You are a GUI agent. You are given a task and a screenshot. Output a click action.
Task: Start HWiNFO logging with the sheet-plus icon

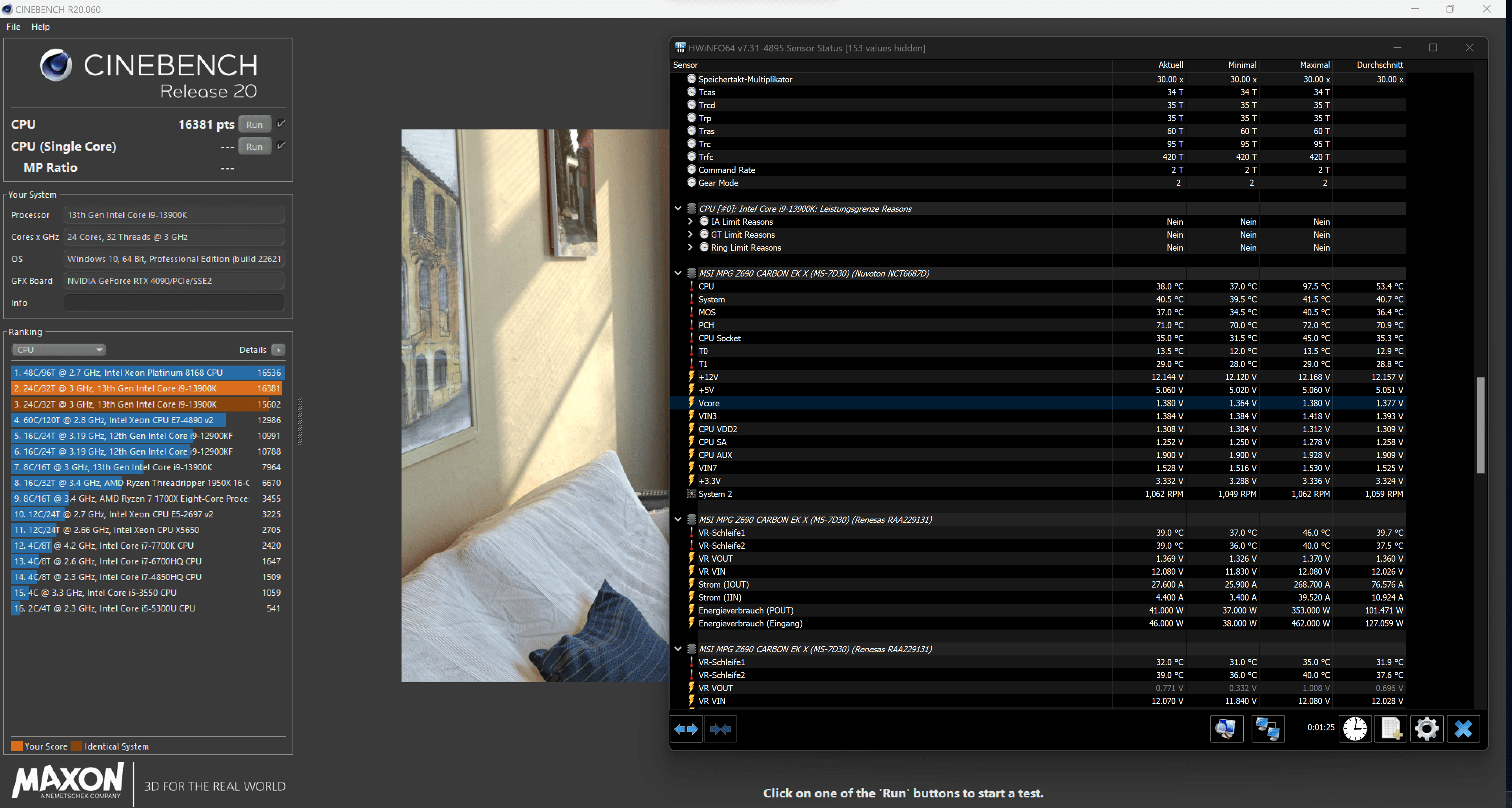coord(1391,729)
